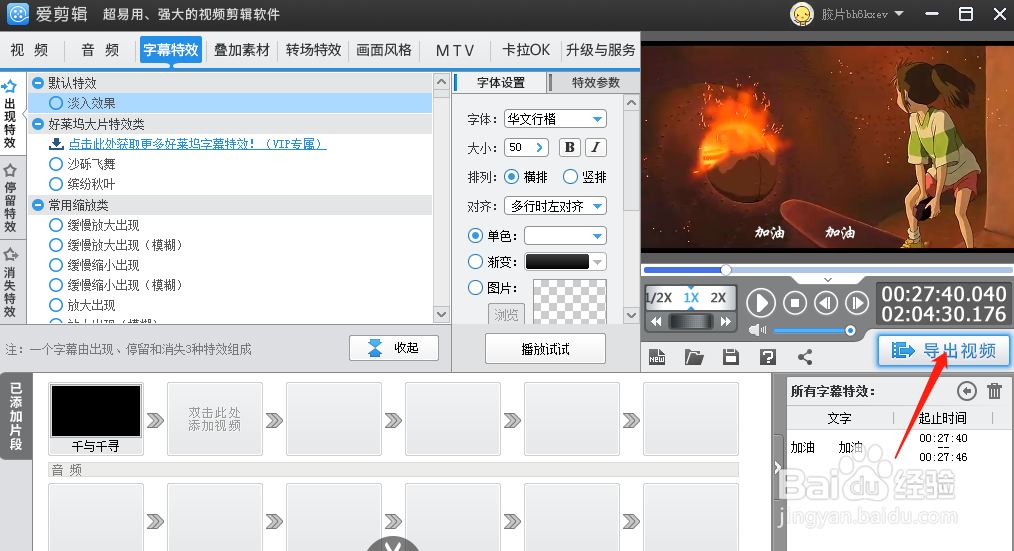Click the rewind double-arrow icon
The height and width of the screenshot is (551, 1014).
pyautogui.click(x=656, y=321)
